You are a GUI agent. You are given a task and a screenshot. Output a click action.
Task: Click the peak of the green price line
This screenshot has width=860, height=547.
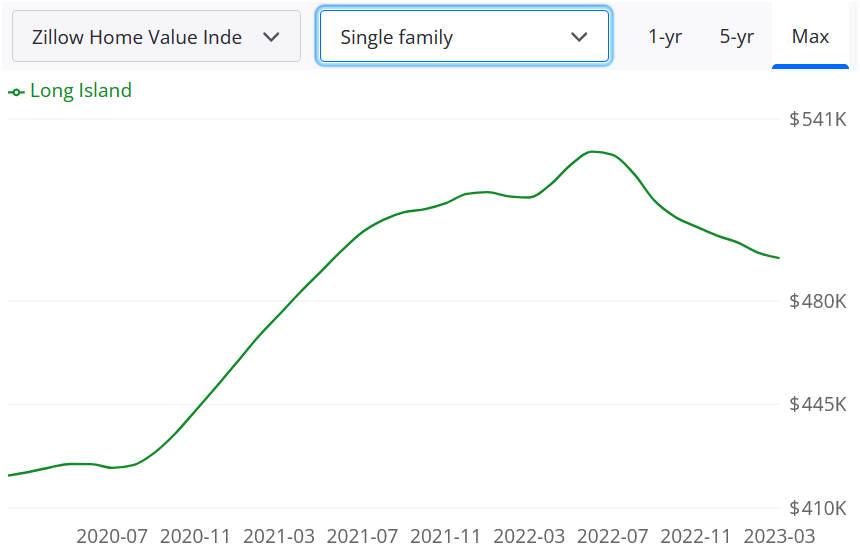pos(592,152)
